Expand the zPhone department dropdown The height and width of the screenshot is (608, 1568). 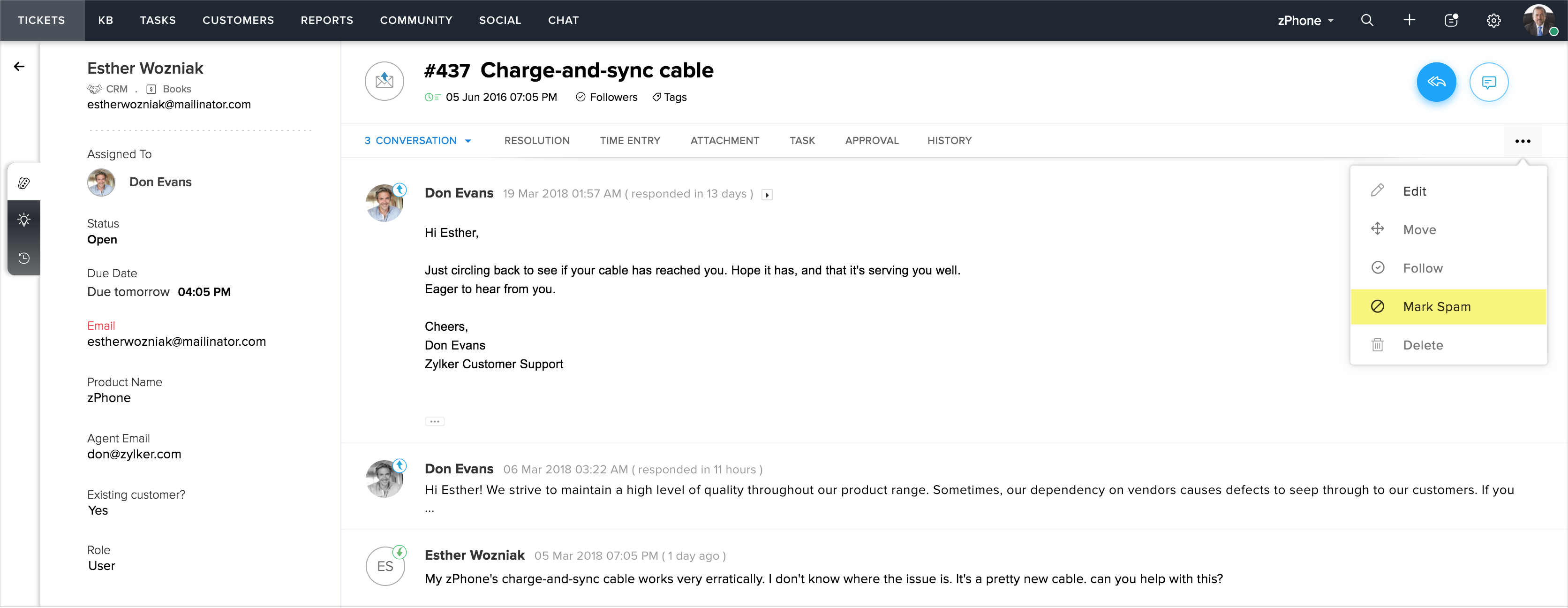coord(1305,21)
